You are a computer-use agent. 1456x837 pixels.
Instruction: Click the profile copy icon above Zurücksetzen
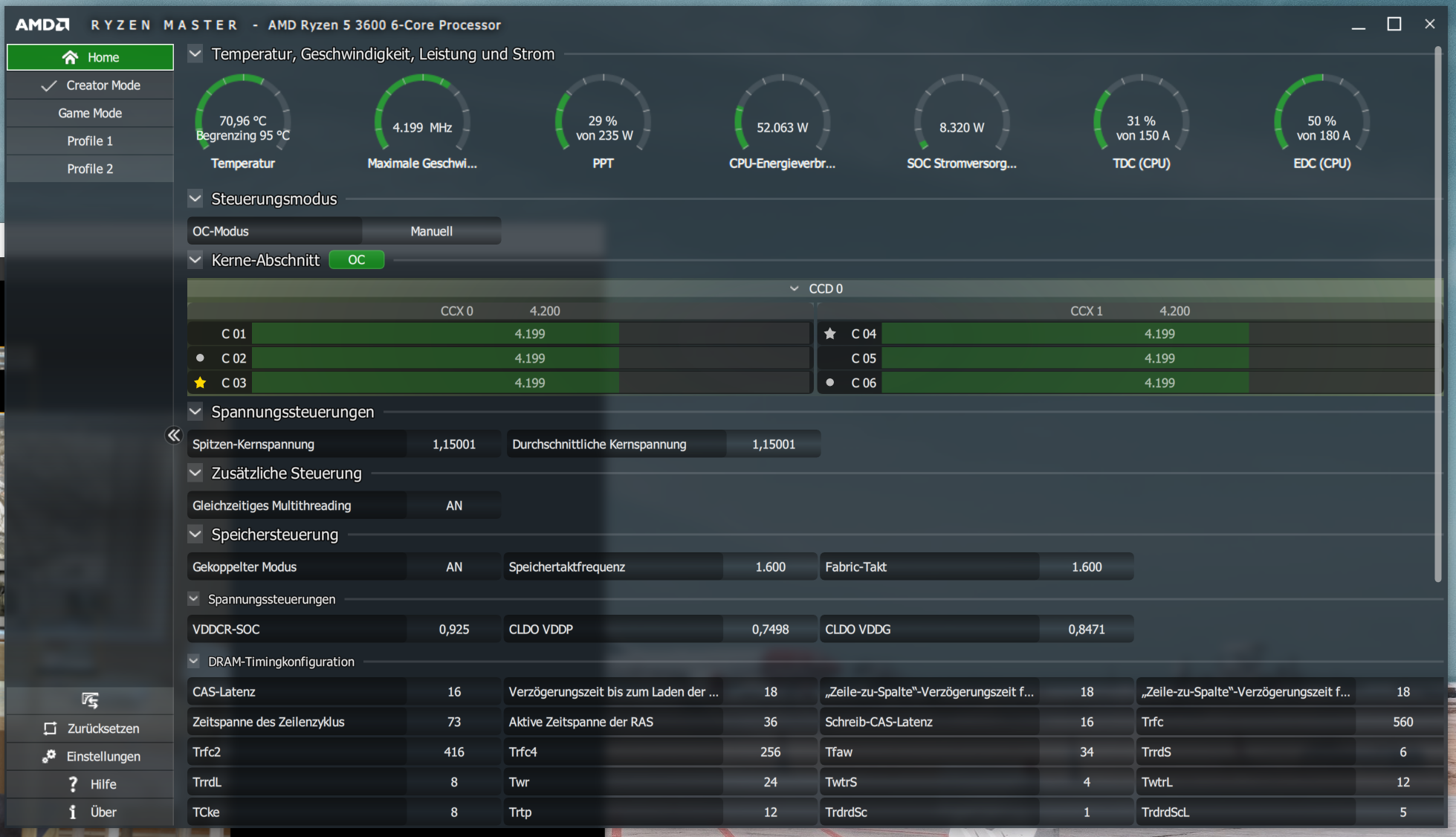point(90,700)
